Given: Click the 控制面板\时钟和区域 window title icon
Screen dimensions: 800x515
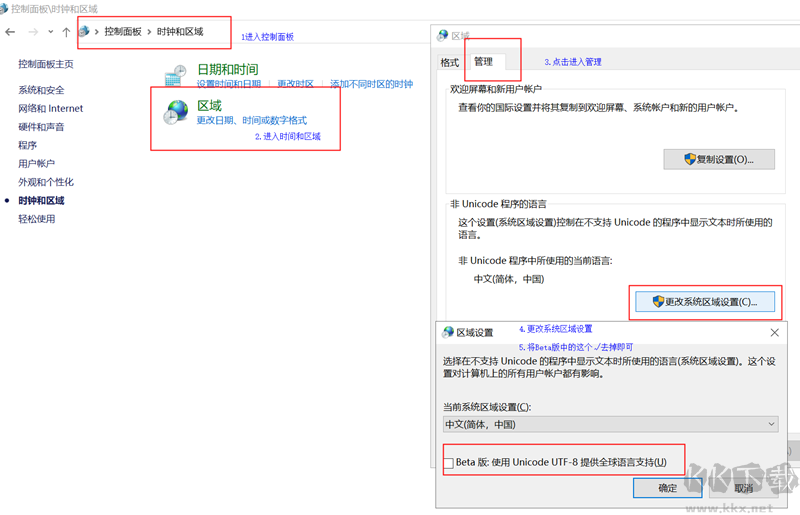Looking at the screenshot, I should pos(4,9).
